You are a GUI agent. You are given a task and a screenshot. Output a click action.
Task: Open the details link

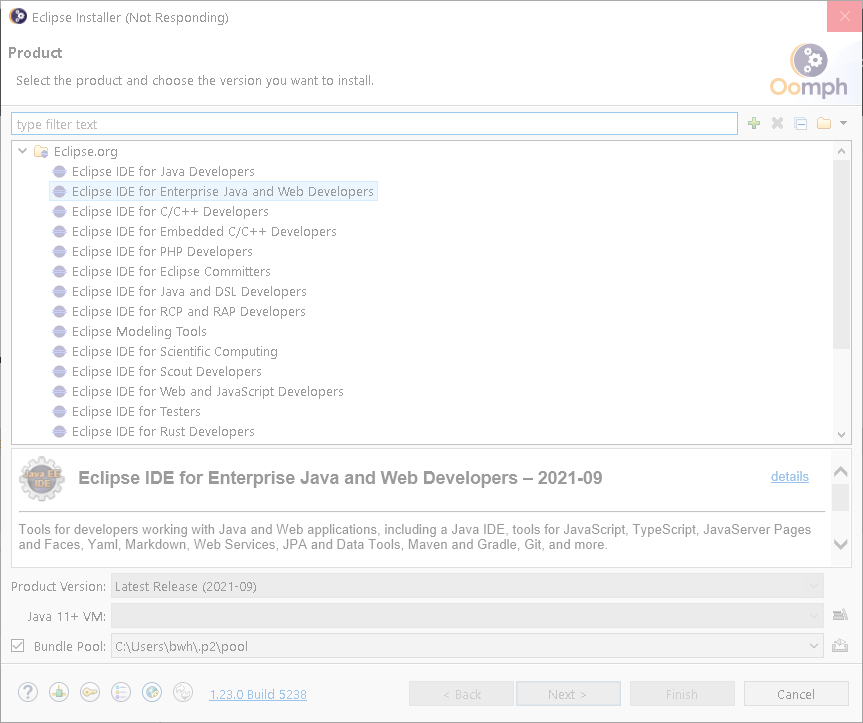tap(789, 476)
